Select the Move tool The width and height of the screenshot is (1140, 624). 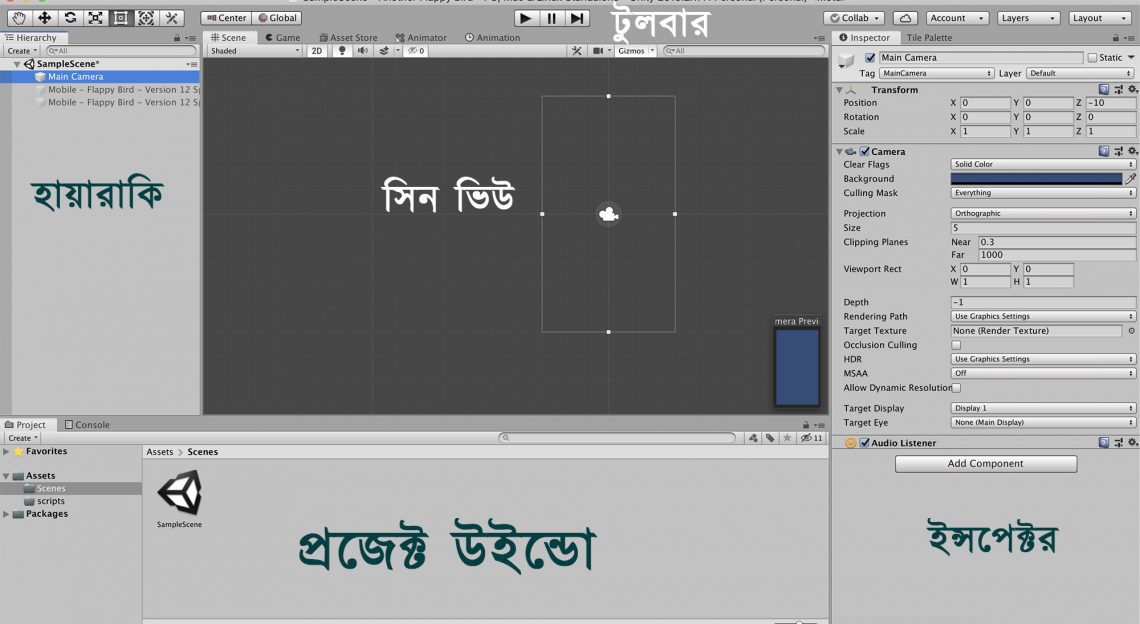click(44, 18)
